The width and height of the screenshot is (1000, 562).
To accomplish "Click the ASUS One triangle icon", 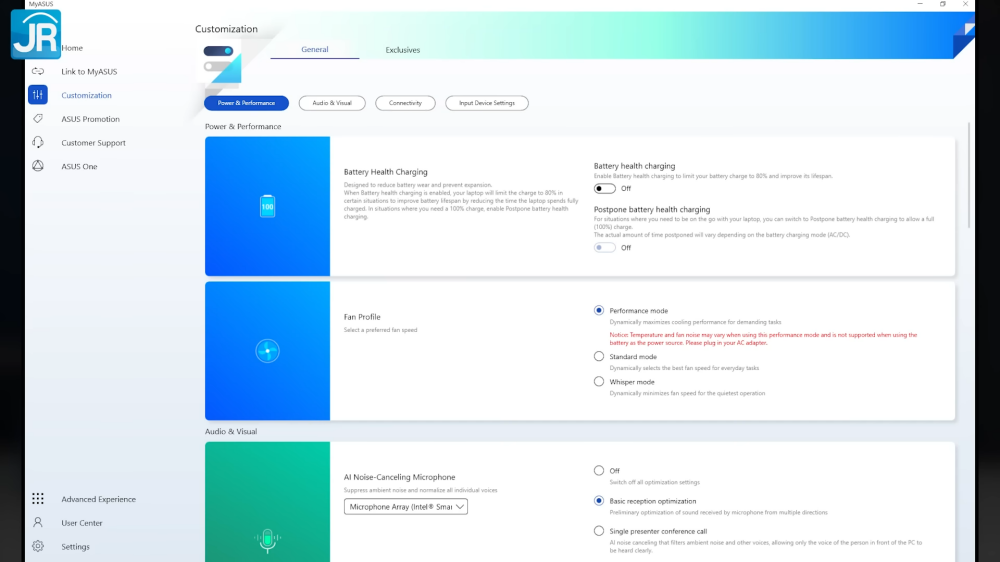I will point(38,166).
